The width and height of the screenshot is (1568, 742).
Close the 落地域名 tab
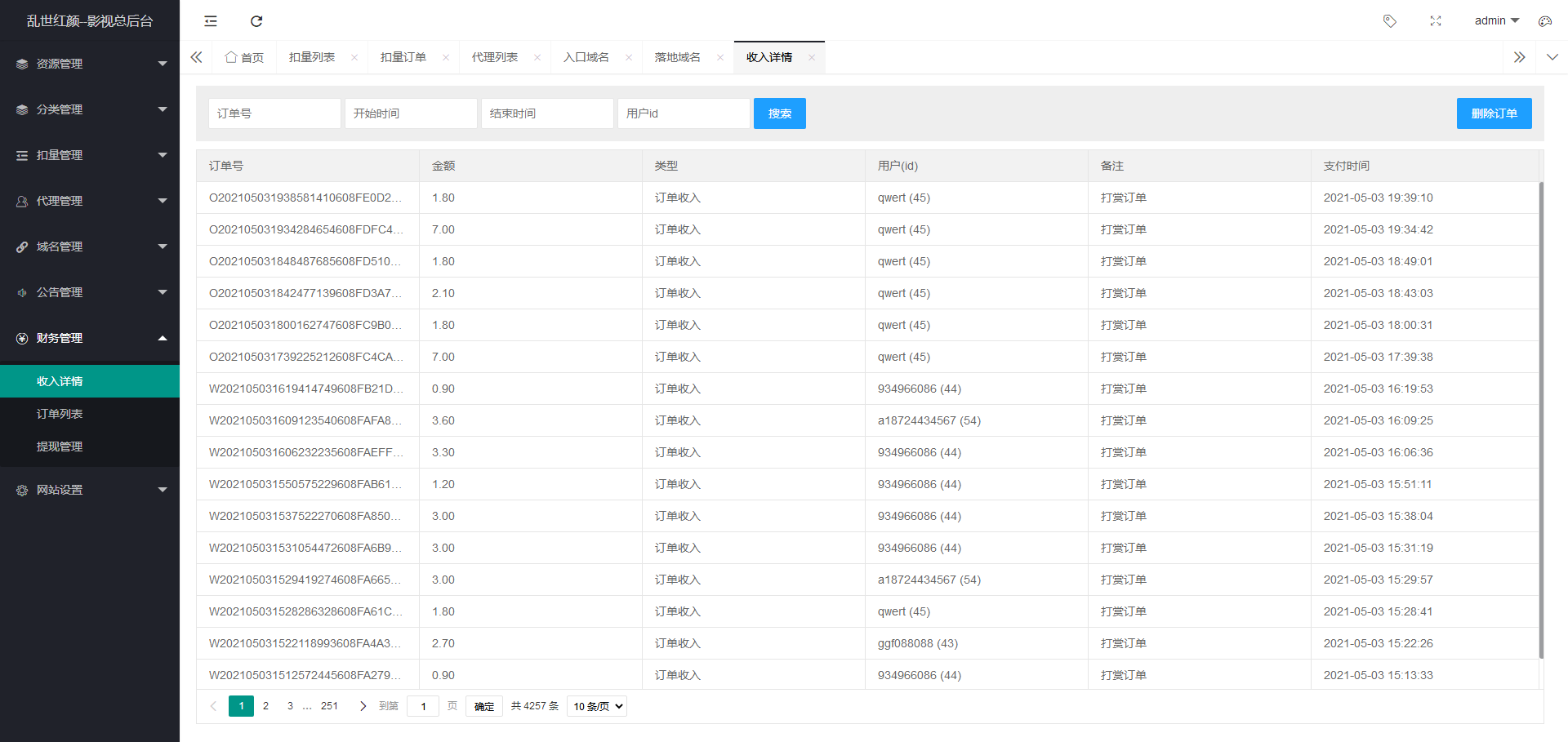click(x=719, y=57)
